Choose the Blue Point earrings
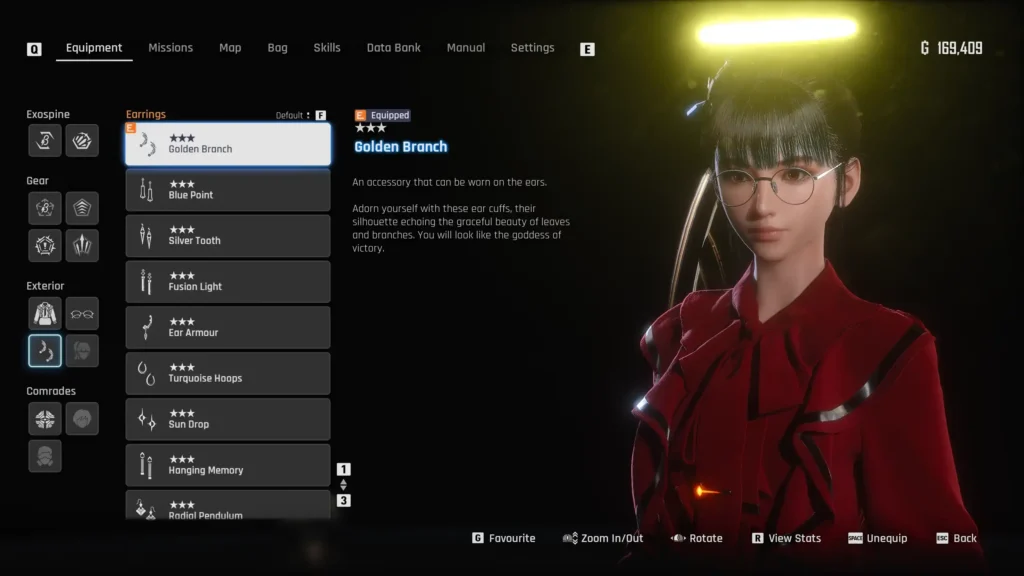Image resolution: width=1024 pixels, height=576 pixels. [228, 190]
